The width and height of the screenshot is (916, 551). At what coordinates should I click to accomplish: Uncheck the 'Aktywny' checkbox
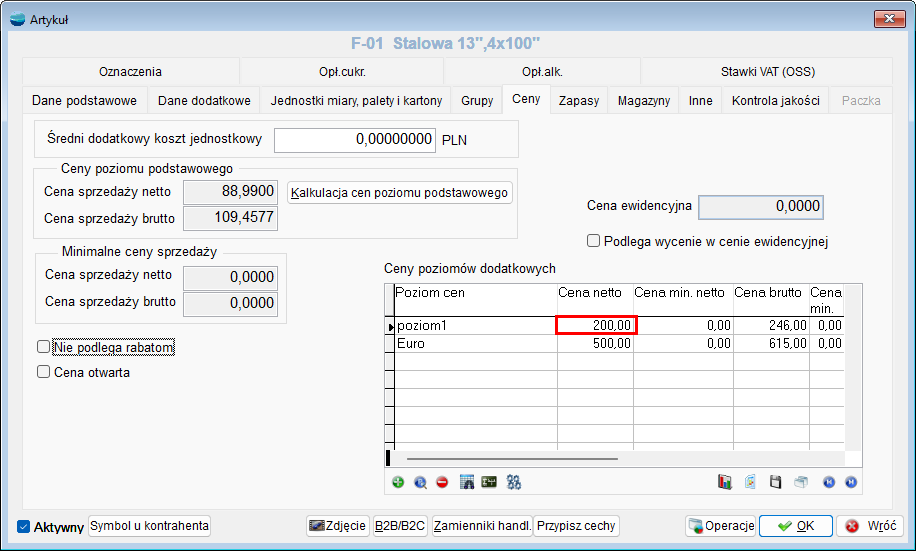[24, 527]
